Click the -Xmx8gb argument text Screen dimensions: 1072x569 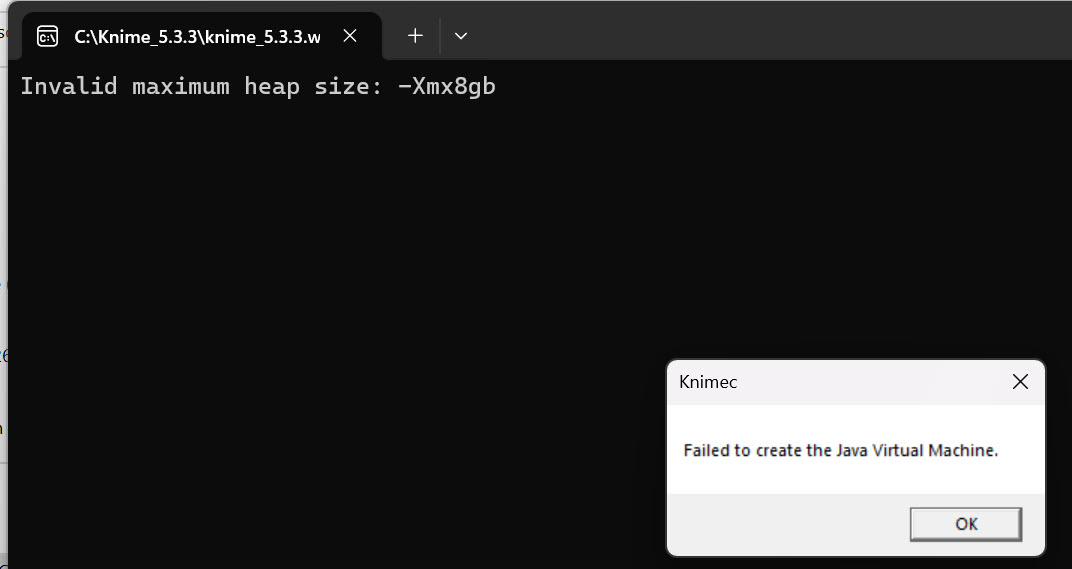[447, 87]
